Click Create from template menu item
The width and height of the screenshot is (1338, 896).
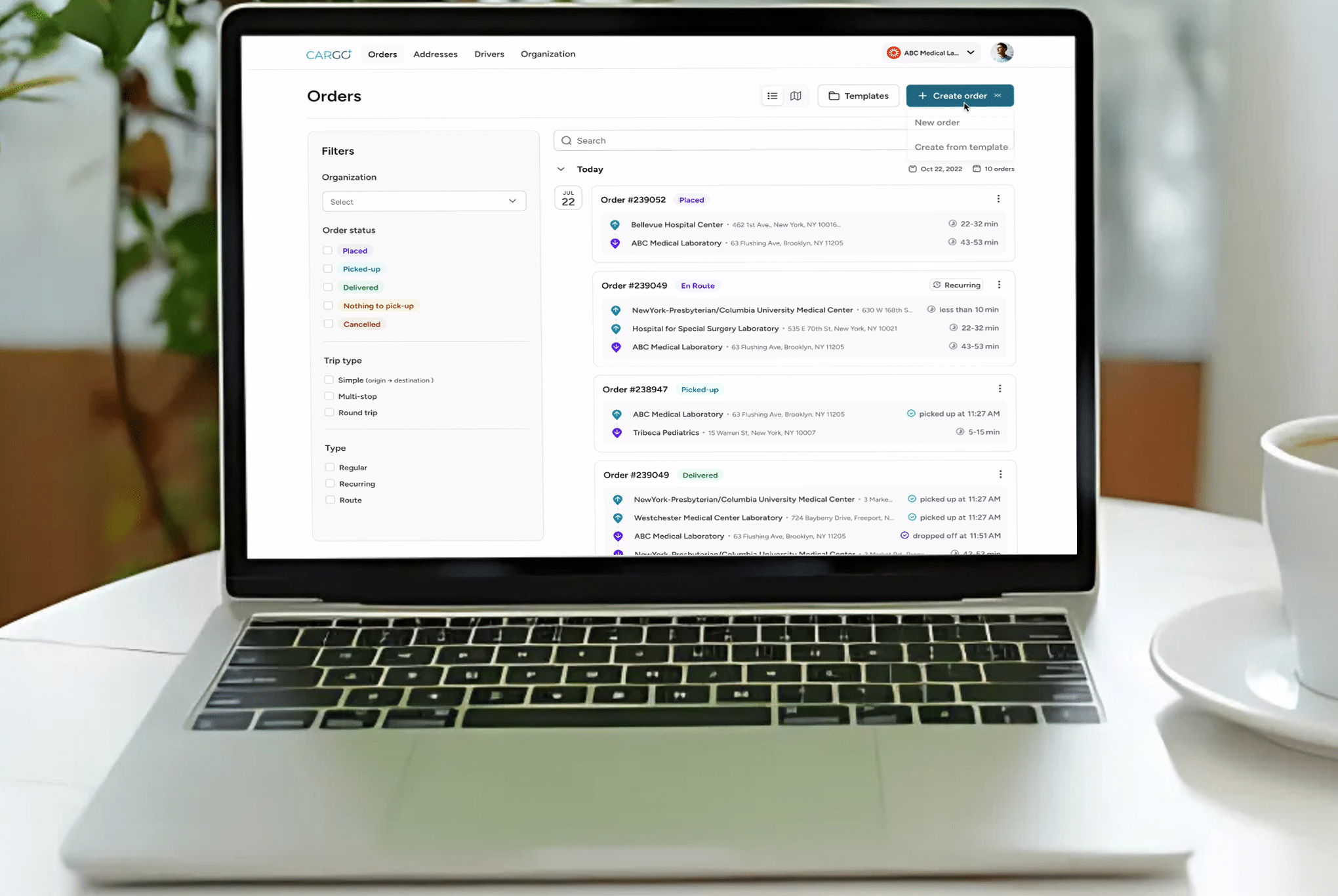tap(960, 146)
